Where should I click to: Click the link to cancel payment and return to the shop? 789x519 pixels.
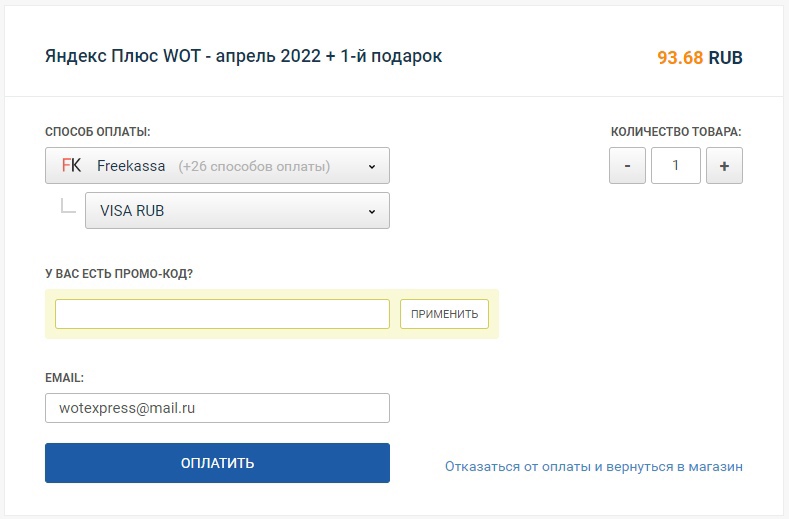[594, 466]
